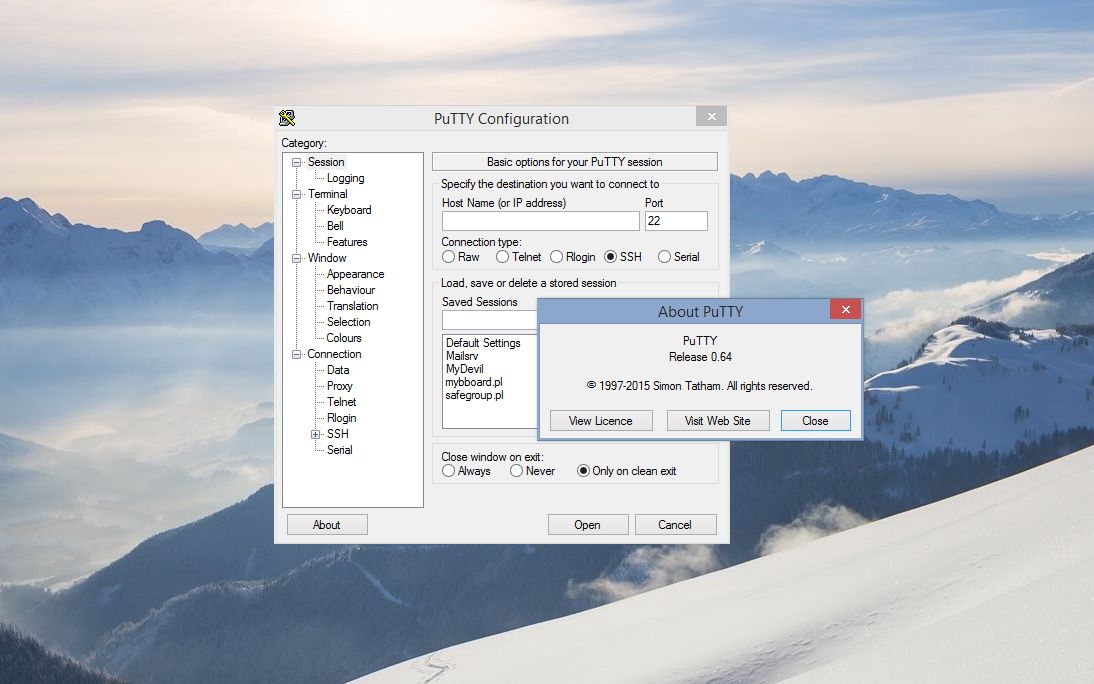Open the SSH category in tree
The height and width of the screenshot is (684, 1094).
pos(338,434)
